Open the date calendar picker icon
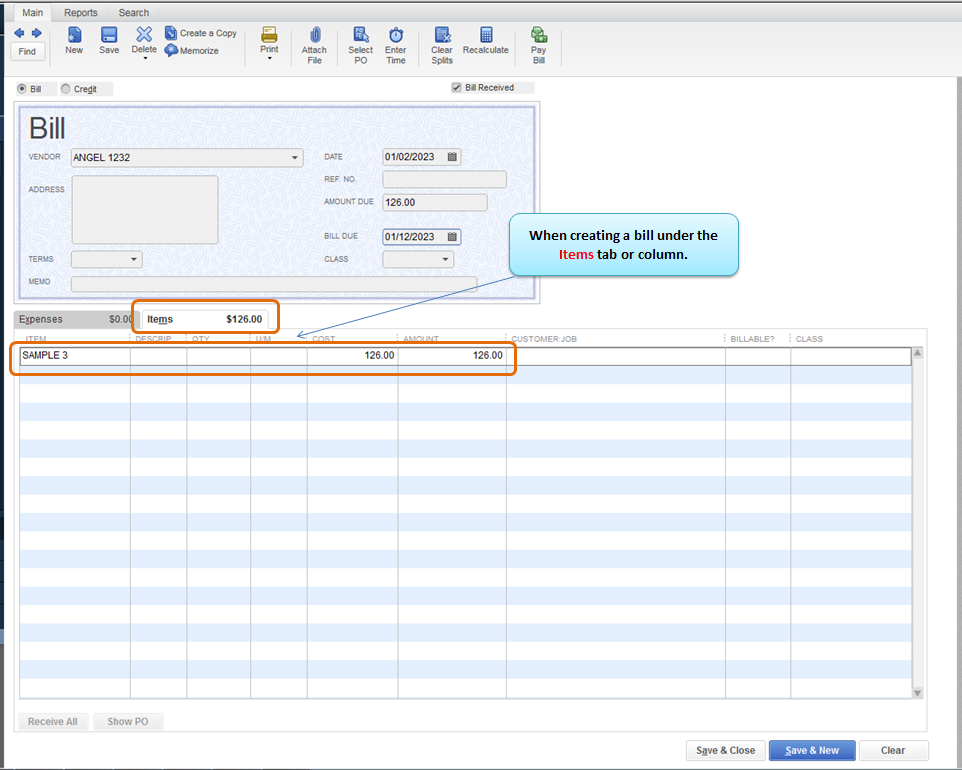The image size is (962, 770). pyautogui.click(x=452, y=157)
